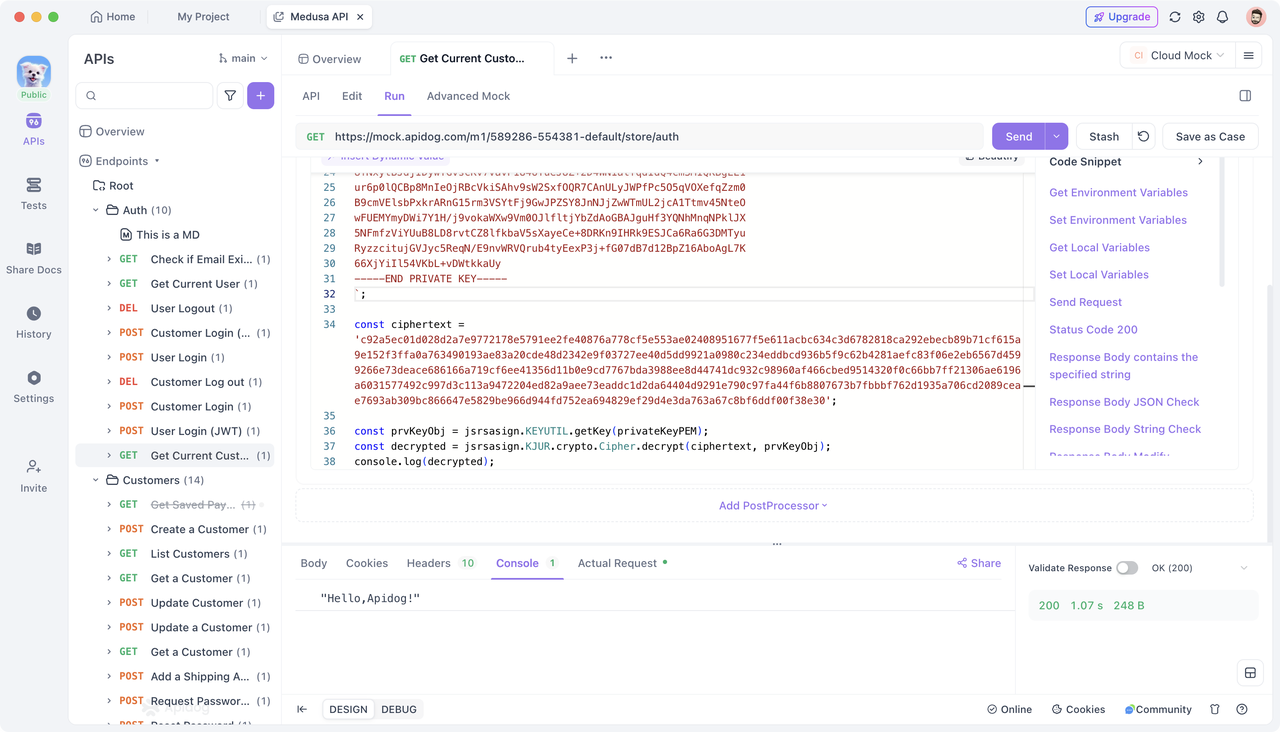
Task: Open the Cookies response tab
Action: coord(367,563)
